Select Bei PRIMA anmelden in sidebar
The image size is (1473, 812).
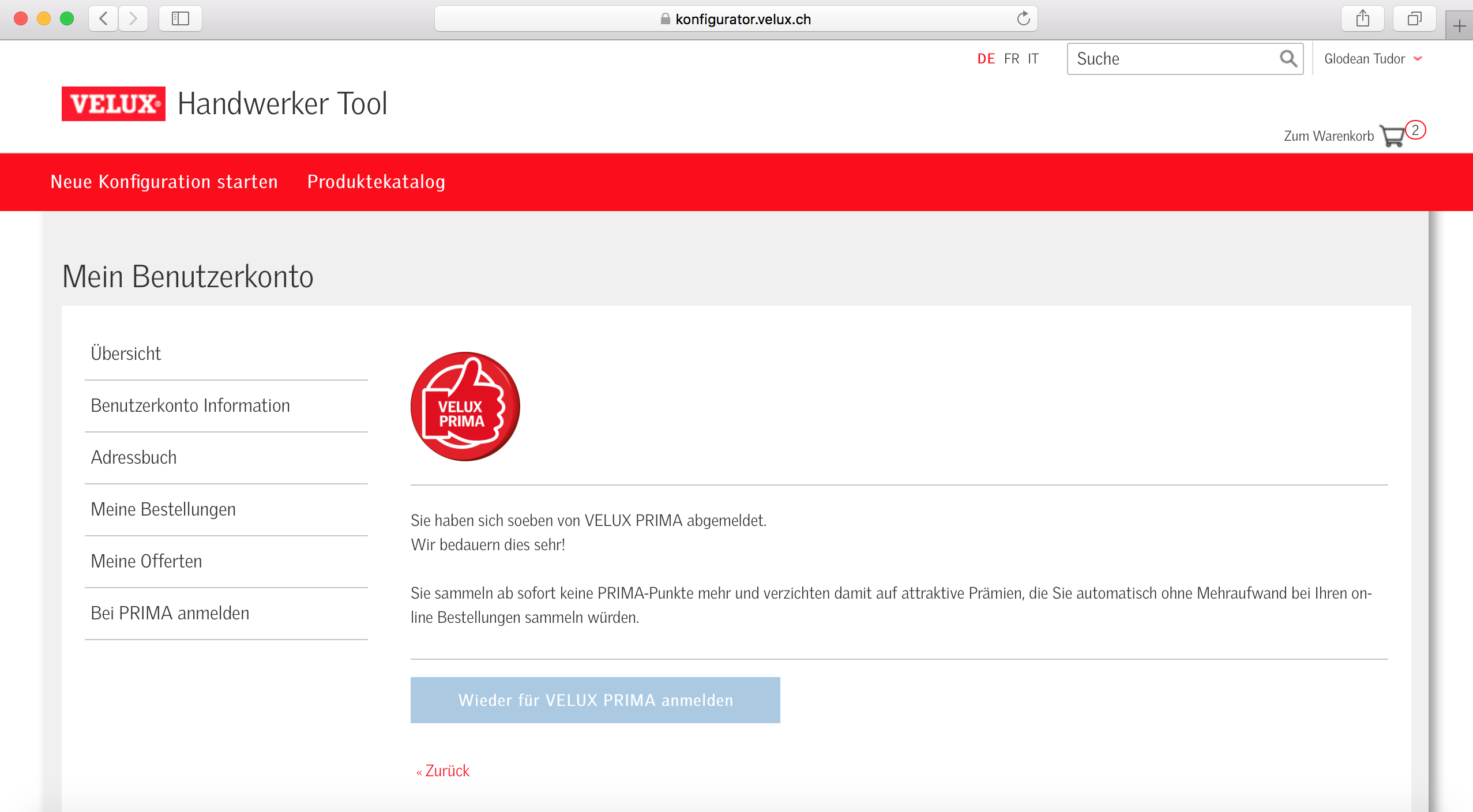[226, 613]
